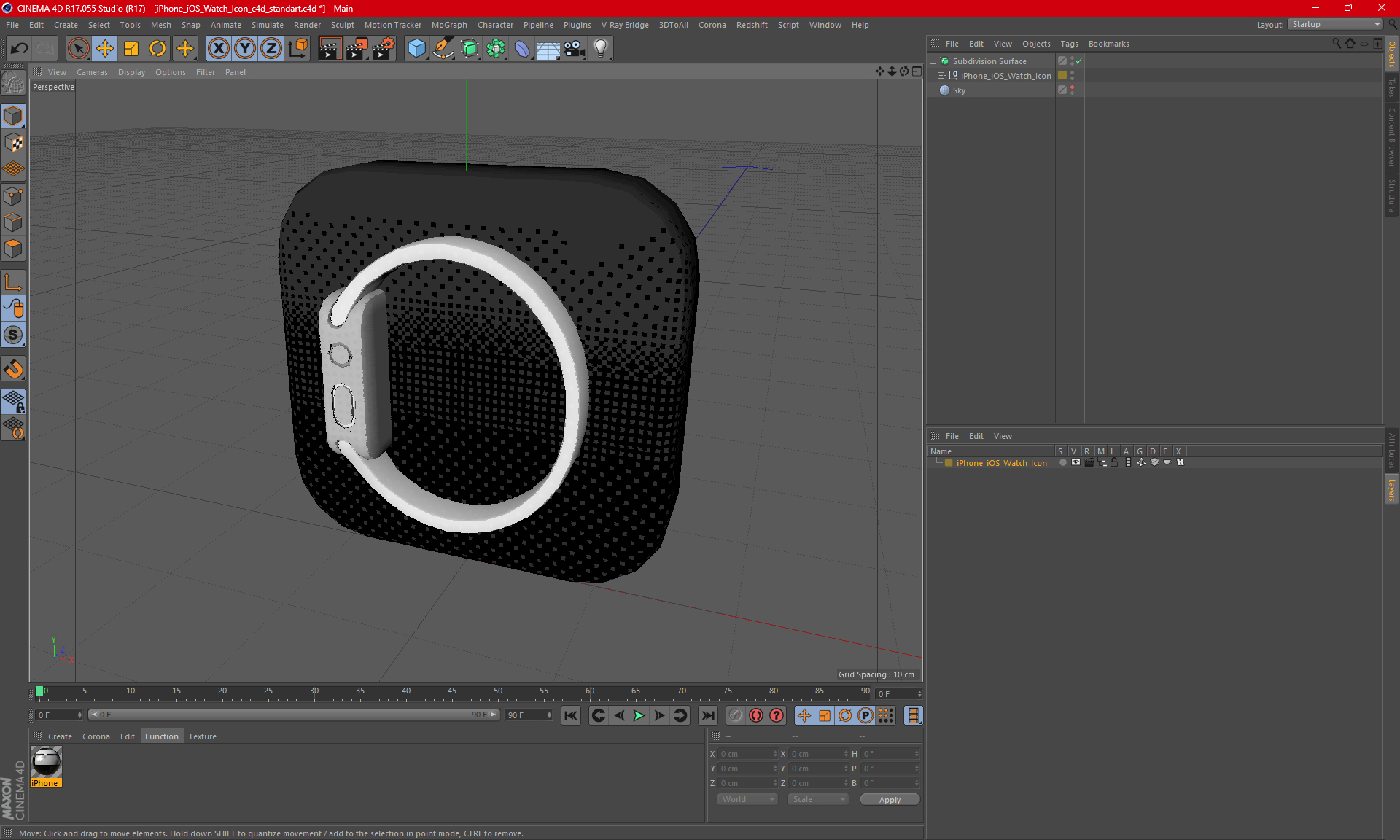
Task: Open Edit Render Settings icon
Action: coord(384,49)
